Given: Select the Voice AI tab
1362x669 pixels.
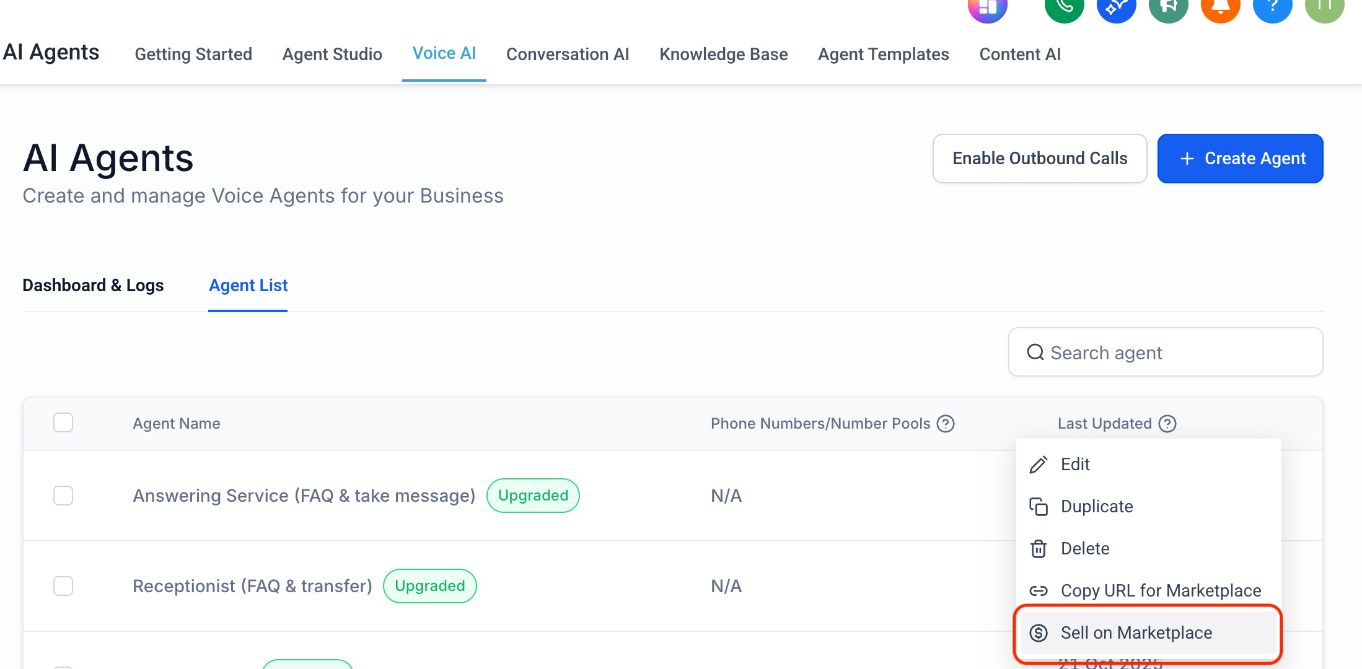Looking at the screenshot, I should (444, 53).
